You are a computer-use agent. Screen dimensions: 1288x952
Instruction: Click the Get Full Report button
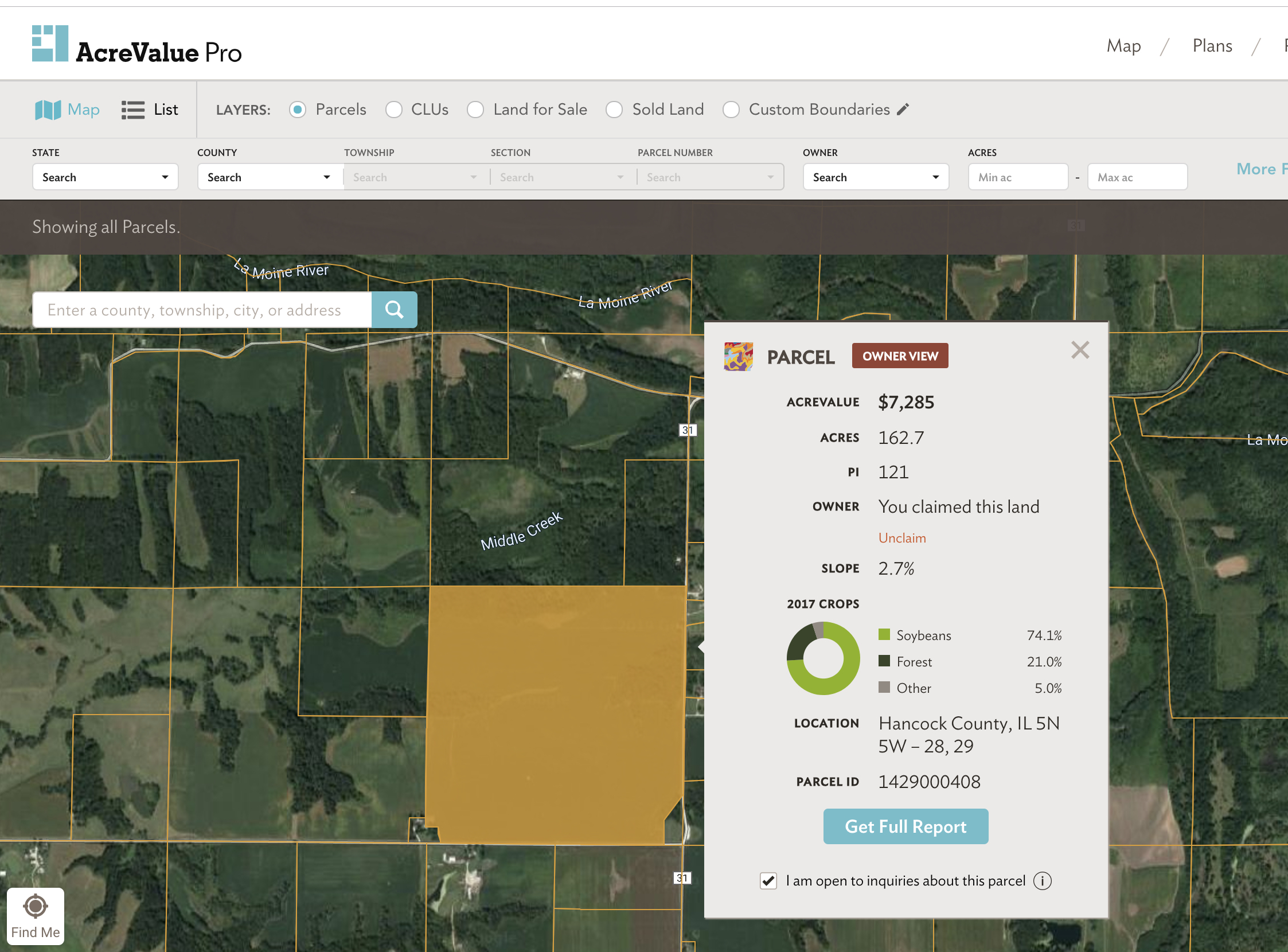905,826
